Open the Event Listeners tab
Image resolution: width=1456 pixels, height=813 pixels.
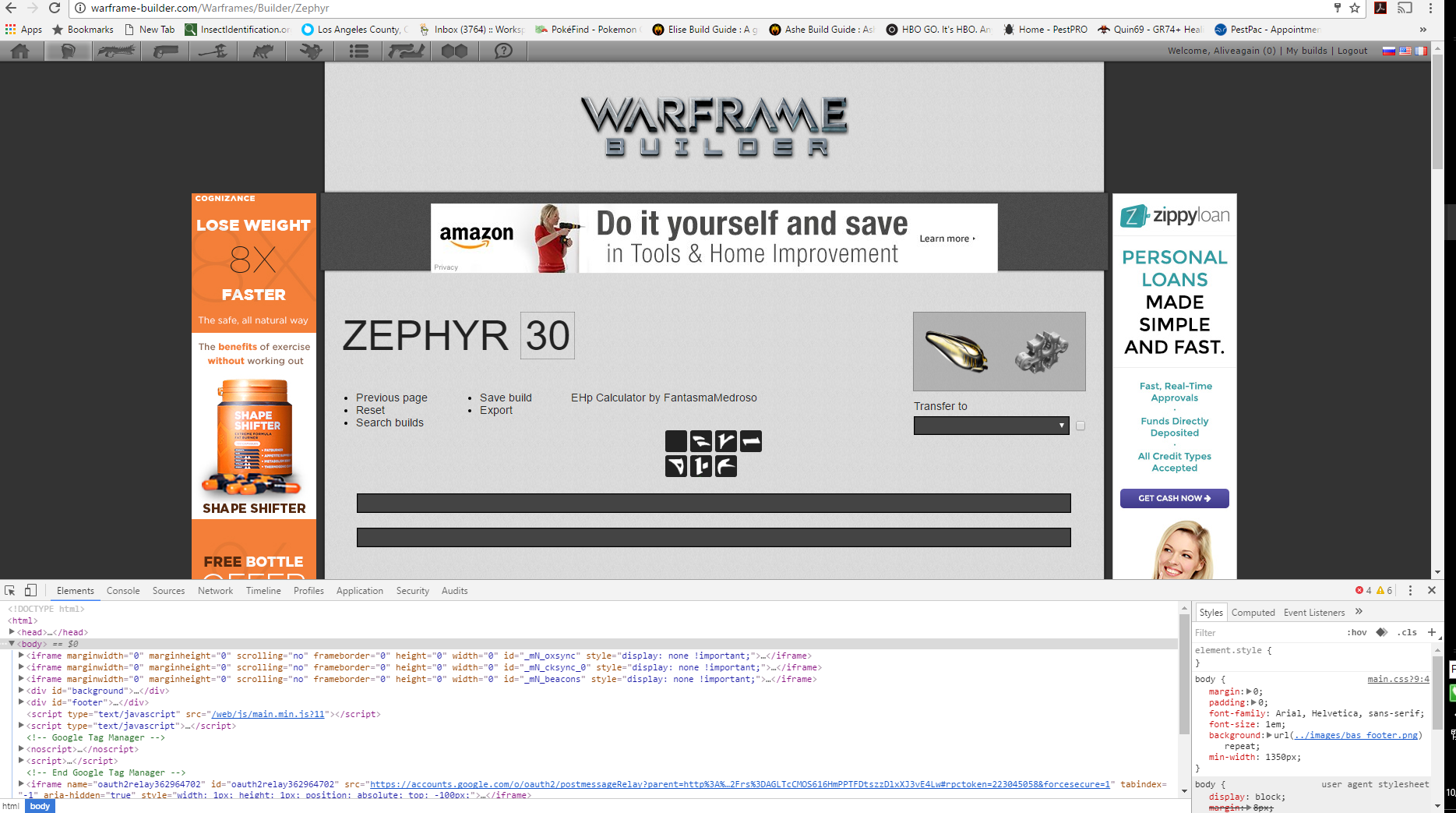point(1314,613)
